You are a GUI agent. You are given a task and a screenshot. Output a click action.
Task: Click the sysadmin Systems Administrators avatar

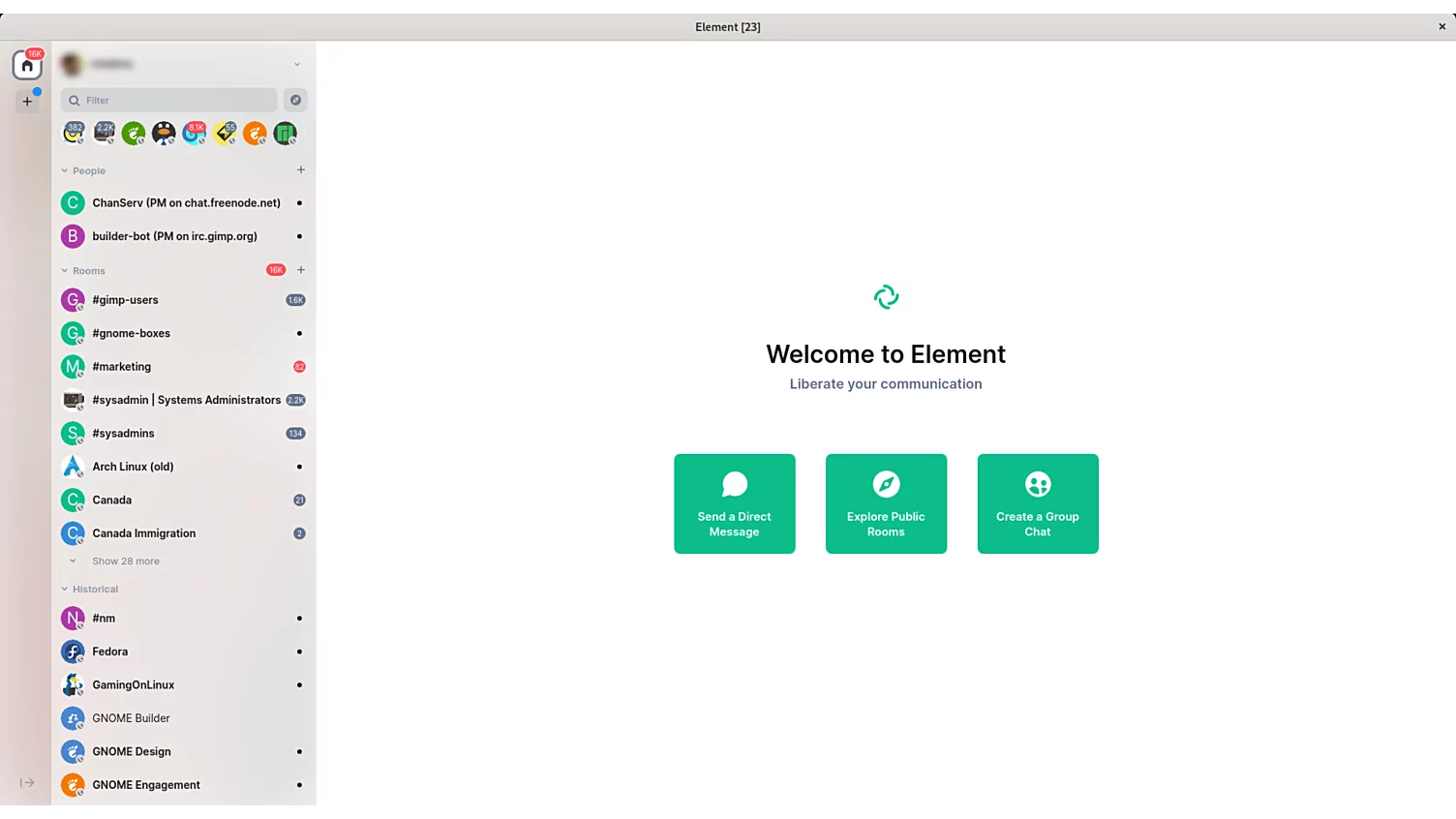click(73, 400)
